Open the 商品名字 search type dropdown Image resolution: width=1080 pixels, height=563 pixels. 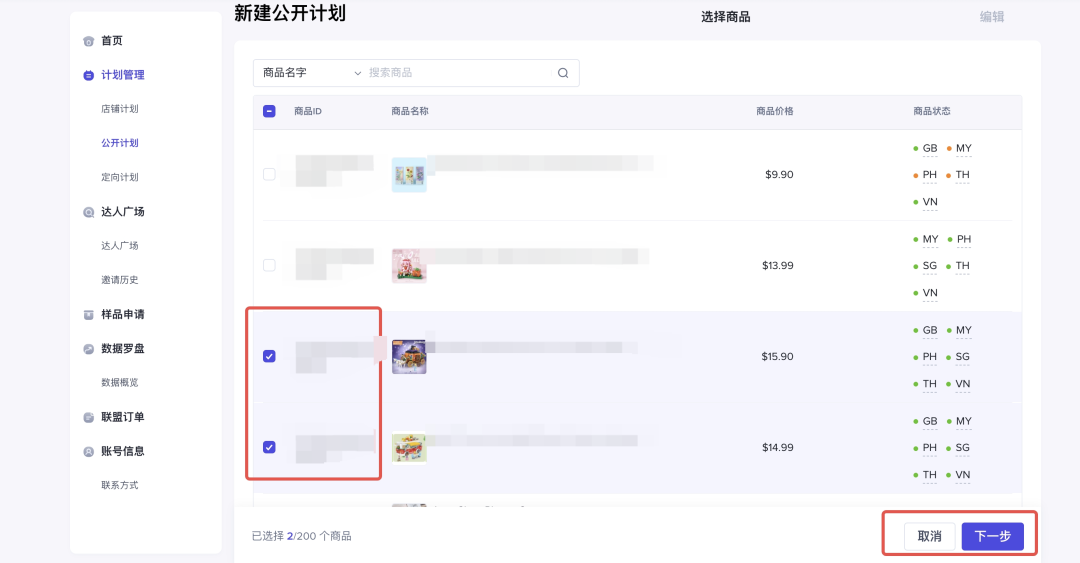311,73
